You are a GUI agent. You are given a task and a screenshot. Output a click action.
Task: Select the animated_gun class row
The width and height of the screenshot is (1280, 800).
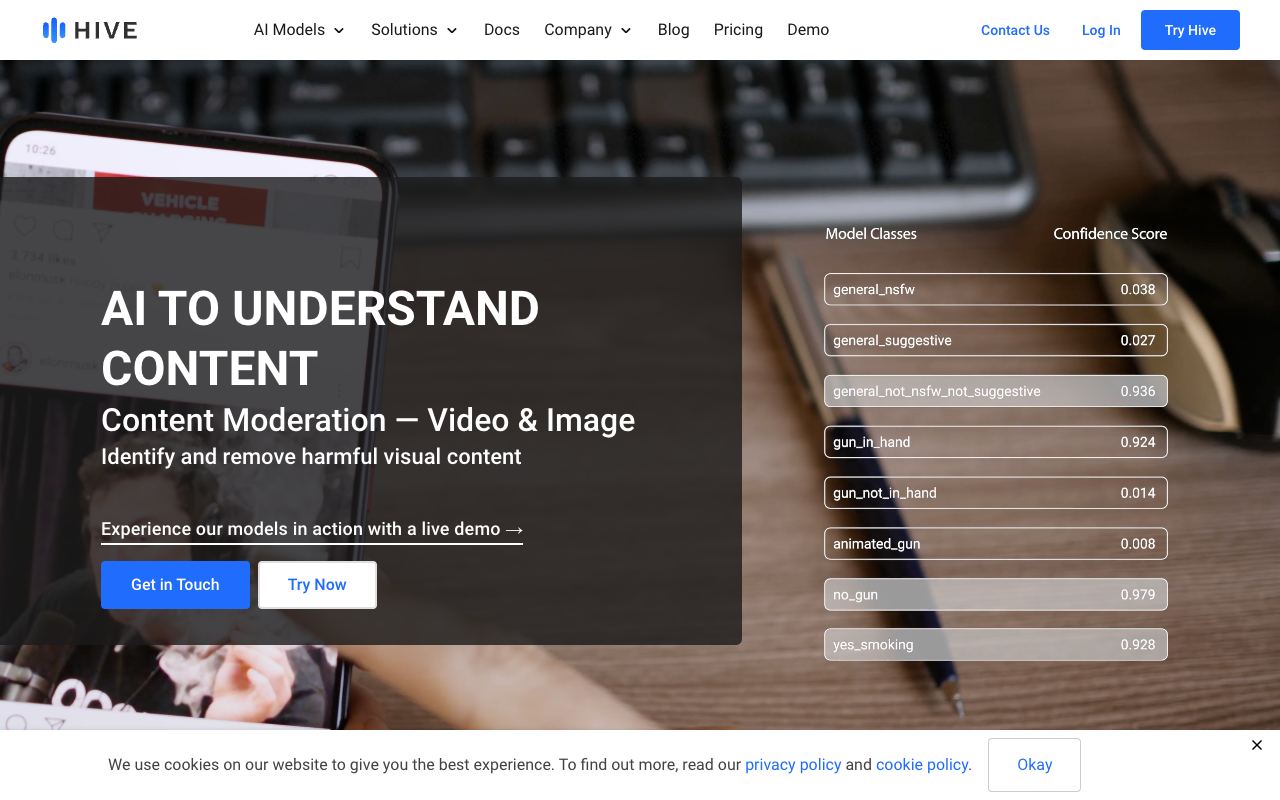(x=996, y=544)
